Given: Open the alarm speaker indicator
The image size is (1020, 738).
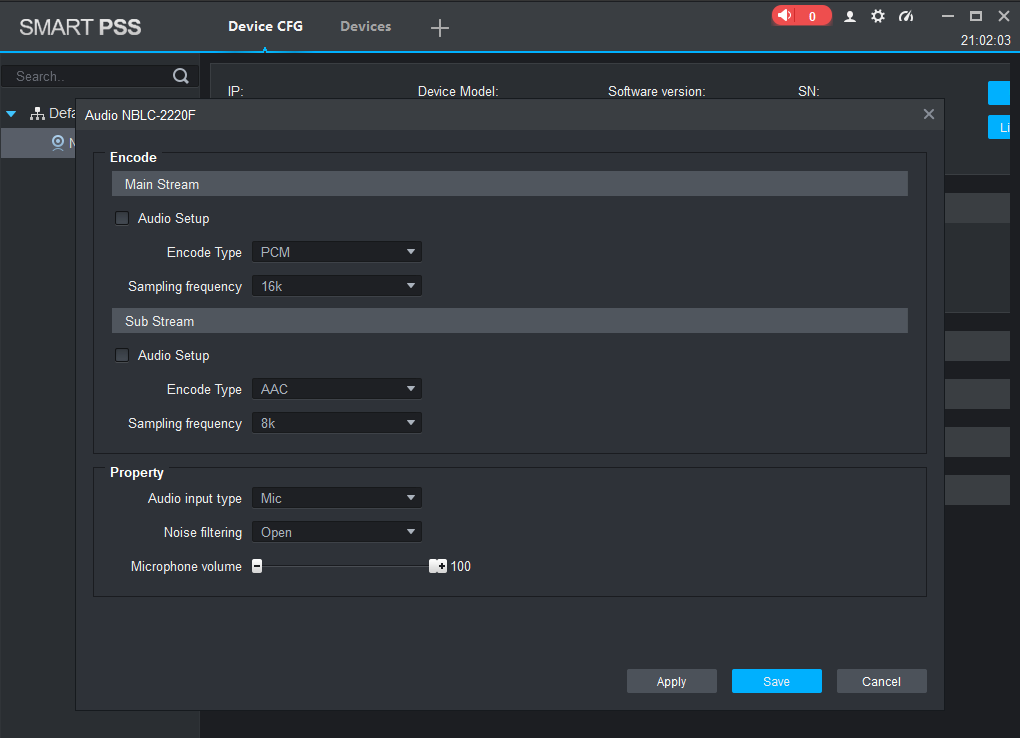Looking at the screenshot, I should (x=801, y=16).
